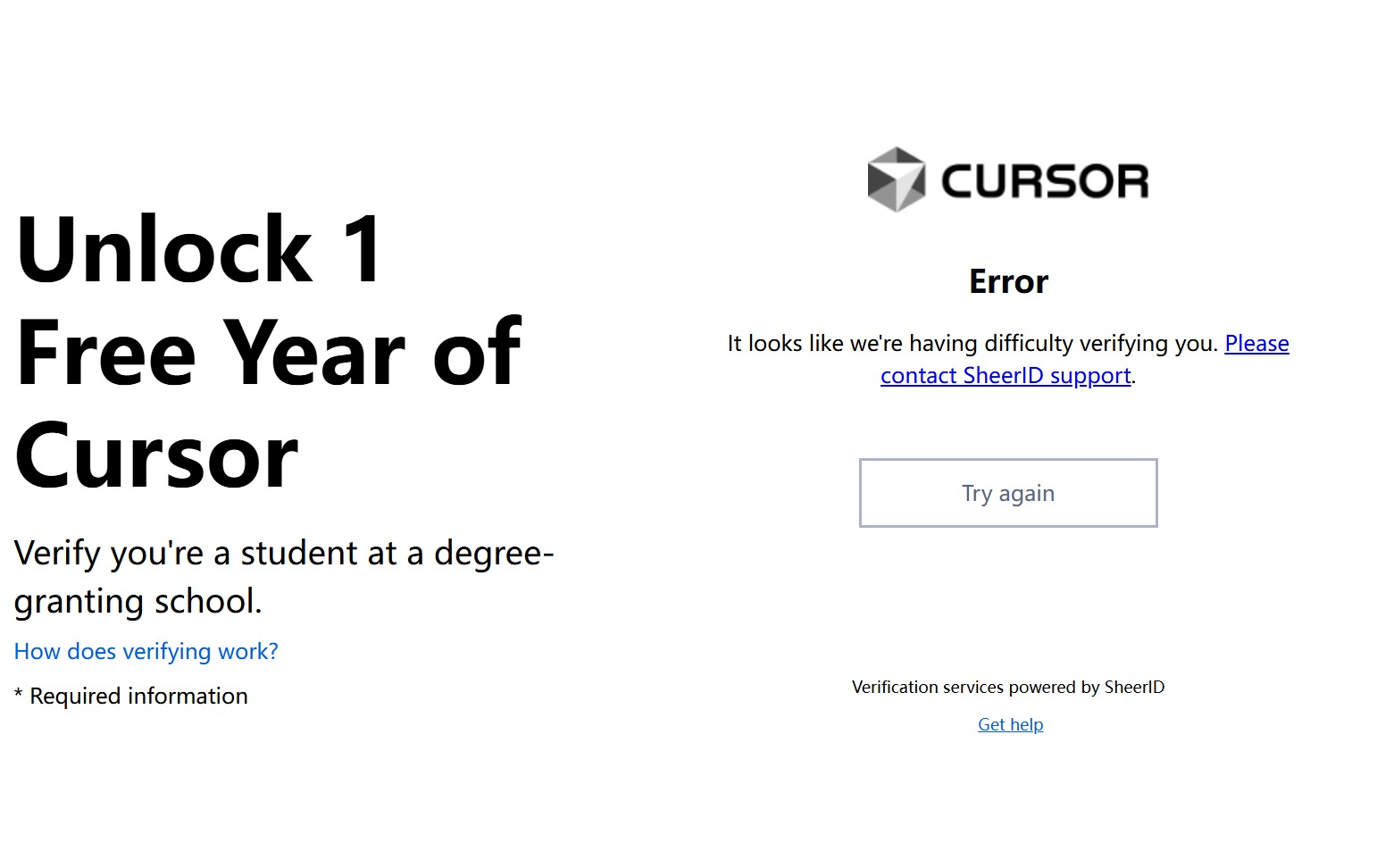Click the Unlock 1 headline line

tap(199, 250)
